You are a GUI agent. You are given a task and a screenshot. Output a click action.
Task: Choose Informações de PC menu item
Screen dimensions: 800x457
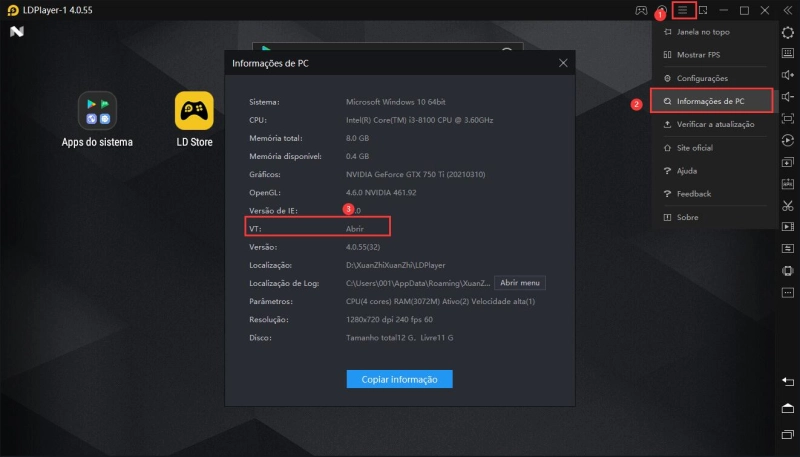[x=710, y=101]
